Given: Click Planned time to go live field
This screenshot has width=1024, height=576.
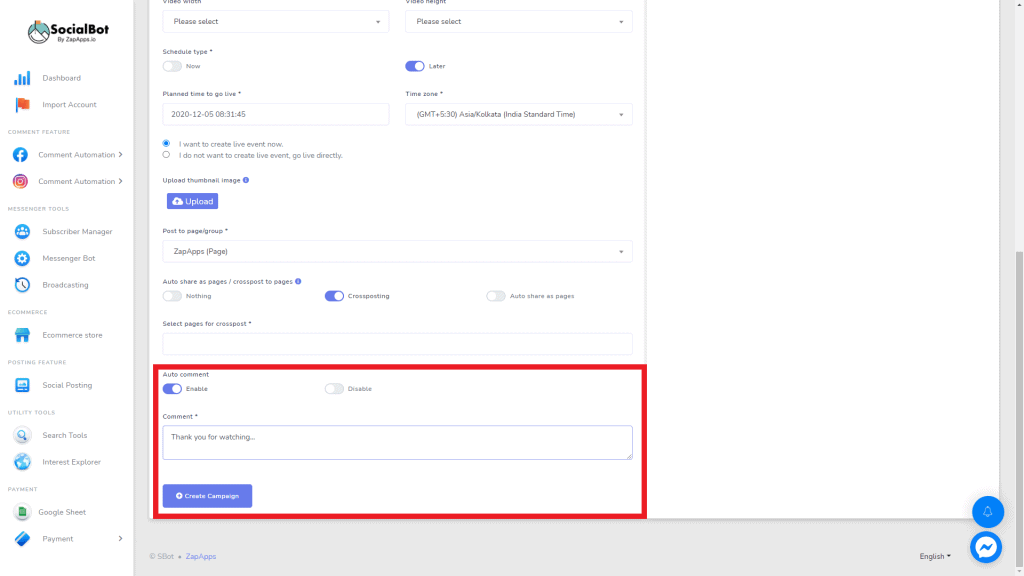Looking at the screenshot, I should [276, 114].
